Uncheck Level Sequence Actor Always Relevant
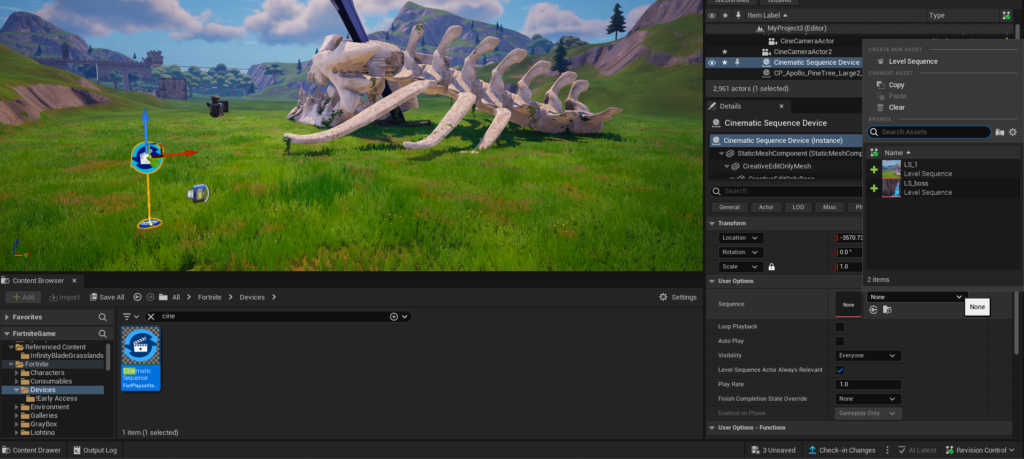 click(x=840, y=370)
